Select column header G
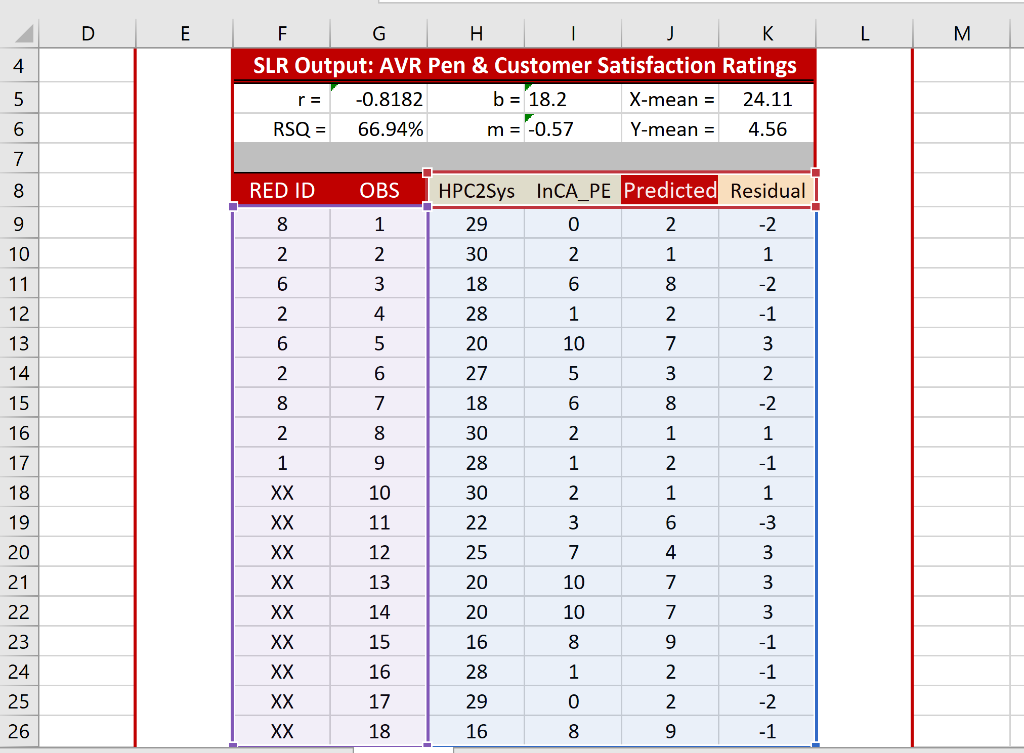Screen dimensions: 1024x753 tap(378, 33)
